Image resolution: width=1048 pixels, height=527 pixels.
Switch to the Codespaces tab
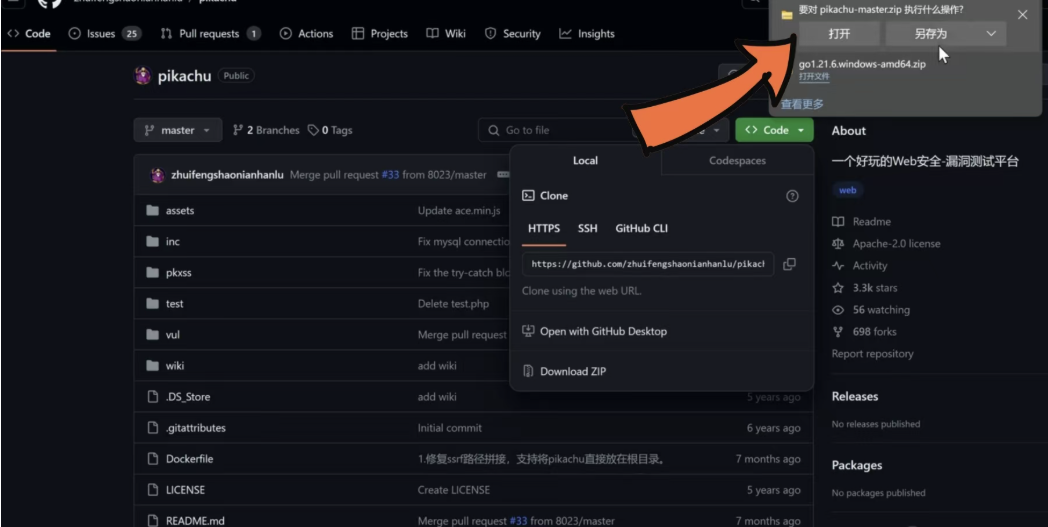coord(737,161)
